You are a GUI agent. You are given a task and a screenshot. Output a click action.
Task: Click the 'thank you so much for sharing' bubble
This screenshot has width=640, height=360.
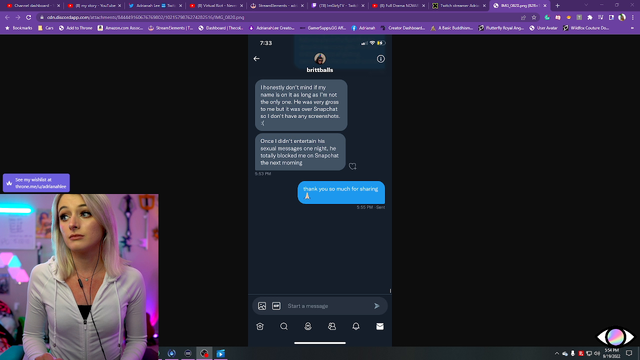341,192
